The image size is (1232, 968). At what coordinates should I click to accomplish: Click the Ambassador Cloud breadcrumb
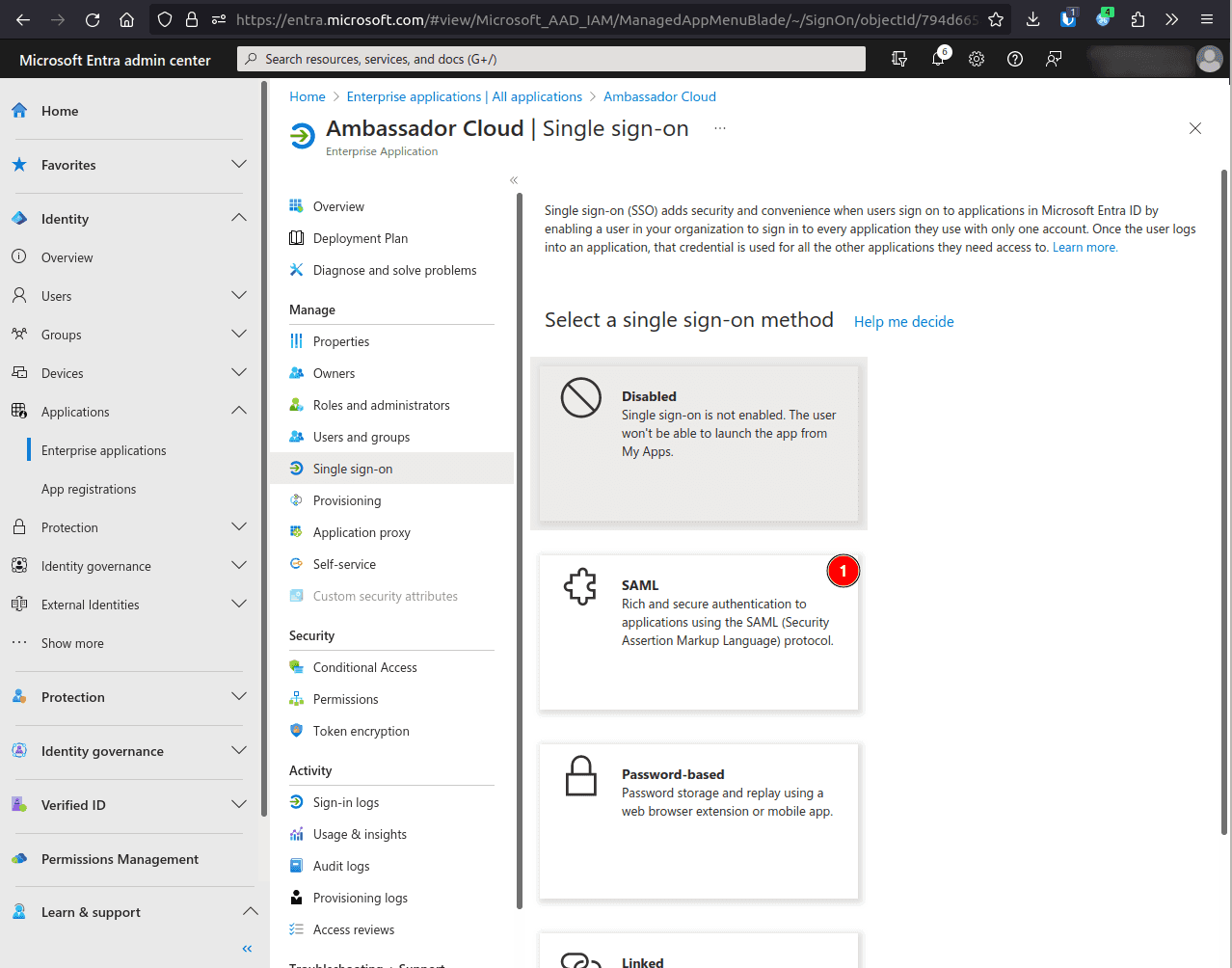659,96
